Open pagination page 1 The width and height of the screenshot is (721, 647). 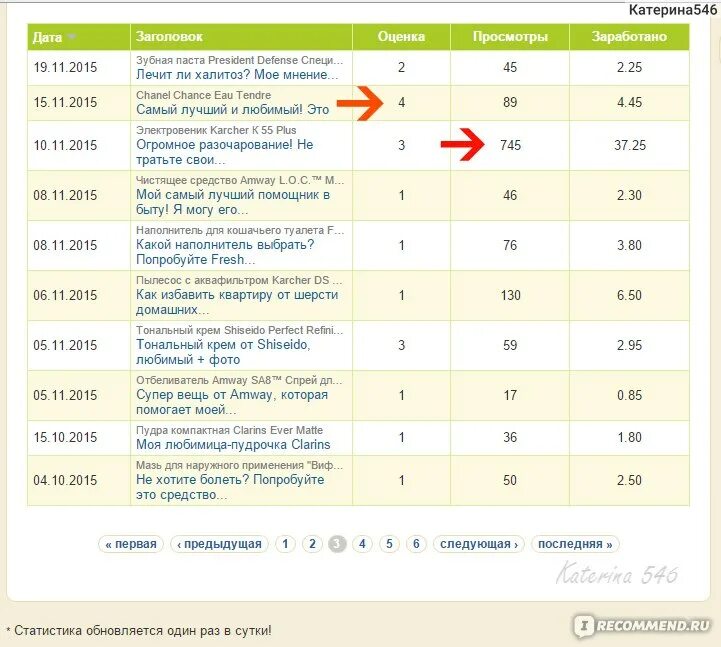(x=285, y=544)
